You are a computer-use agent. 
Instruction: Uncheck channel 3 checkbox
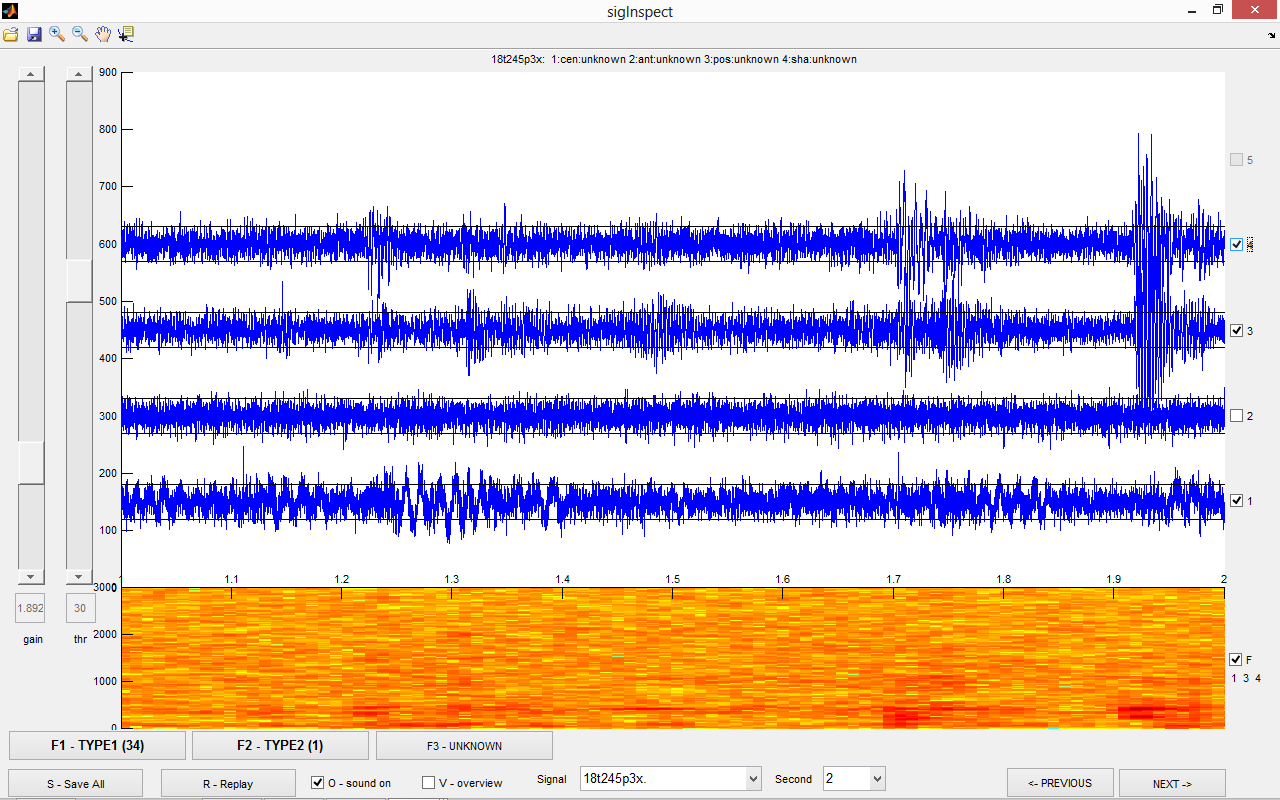pos(1237,331)
